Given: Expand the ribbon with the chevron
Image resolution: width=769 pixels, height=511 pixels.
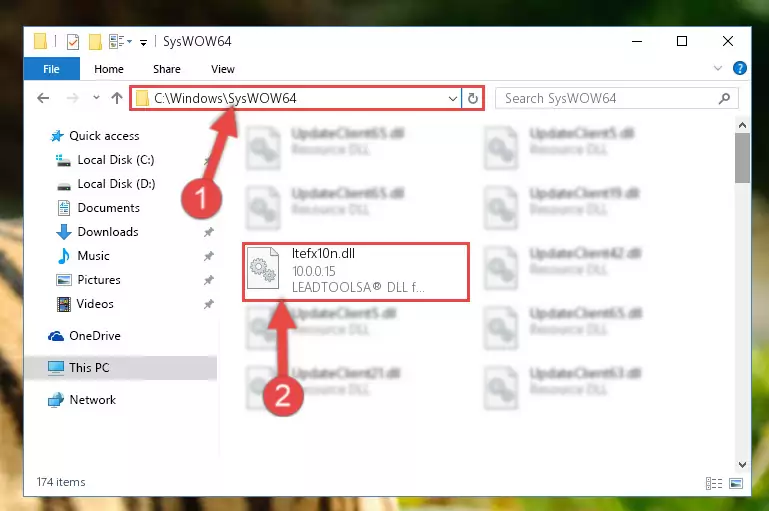Looking at the screenshot, I should click(x=718, y=68).
